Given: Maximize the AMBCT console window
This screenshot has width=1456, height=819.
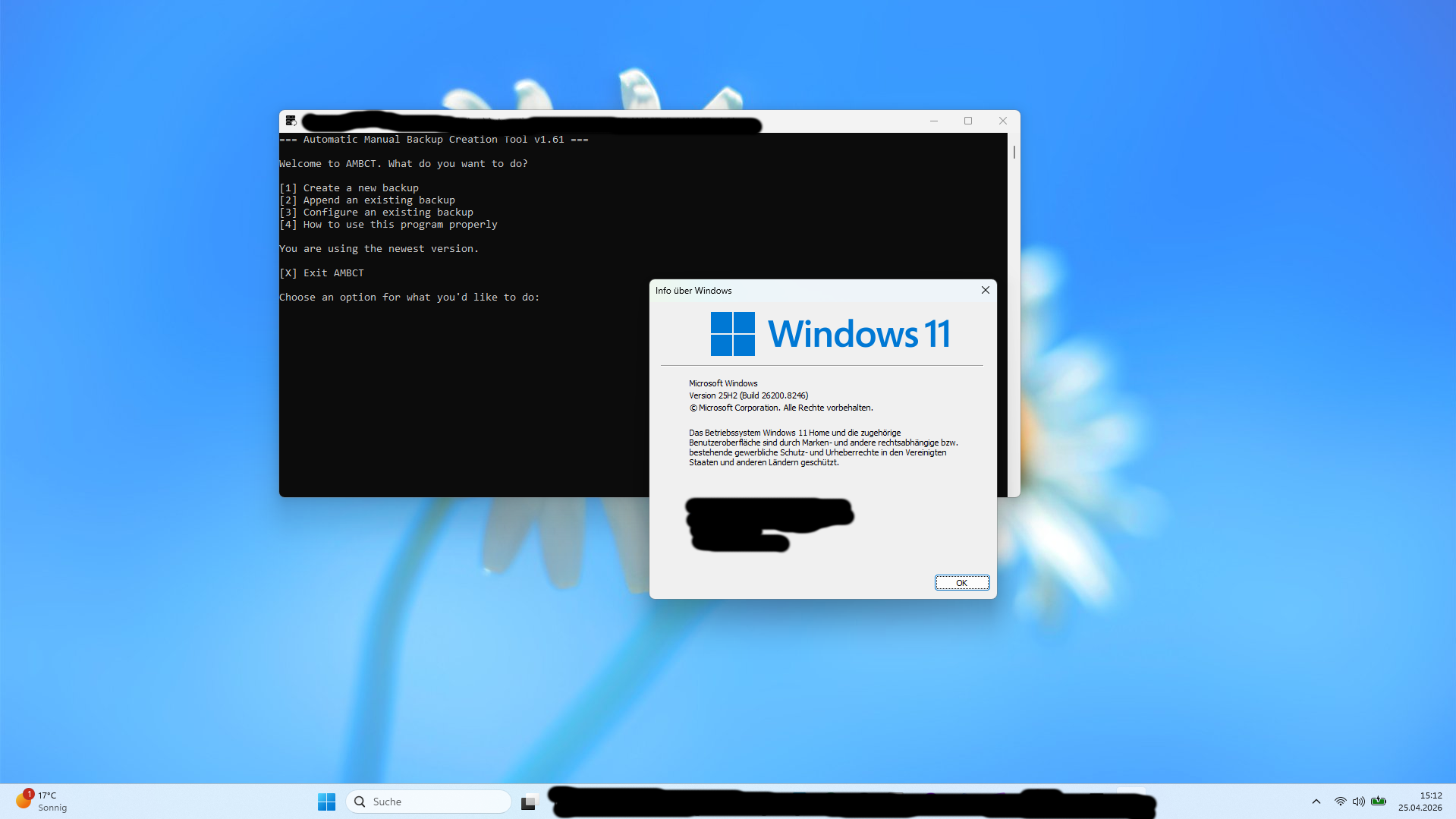Looking at the screenshot, I should click(x=968, y=121).
